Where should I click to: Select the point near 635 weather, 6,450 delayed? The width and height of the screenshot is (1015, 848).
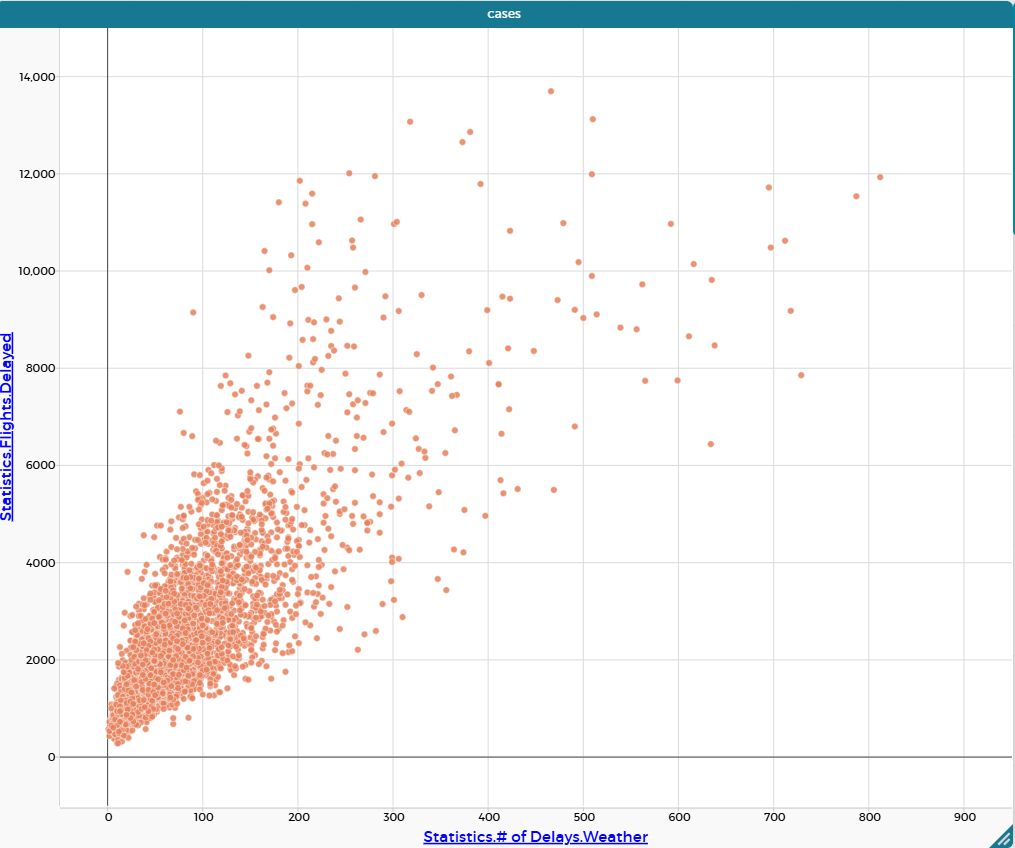click(x=711, y=444)
